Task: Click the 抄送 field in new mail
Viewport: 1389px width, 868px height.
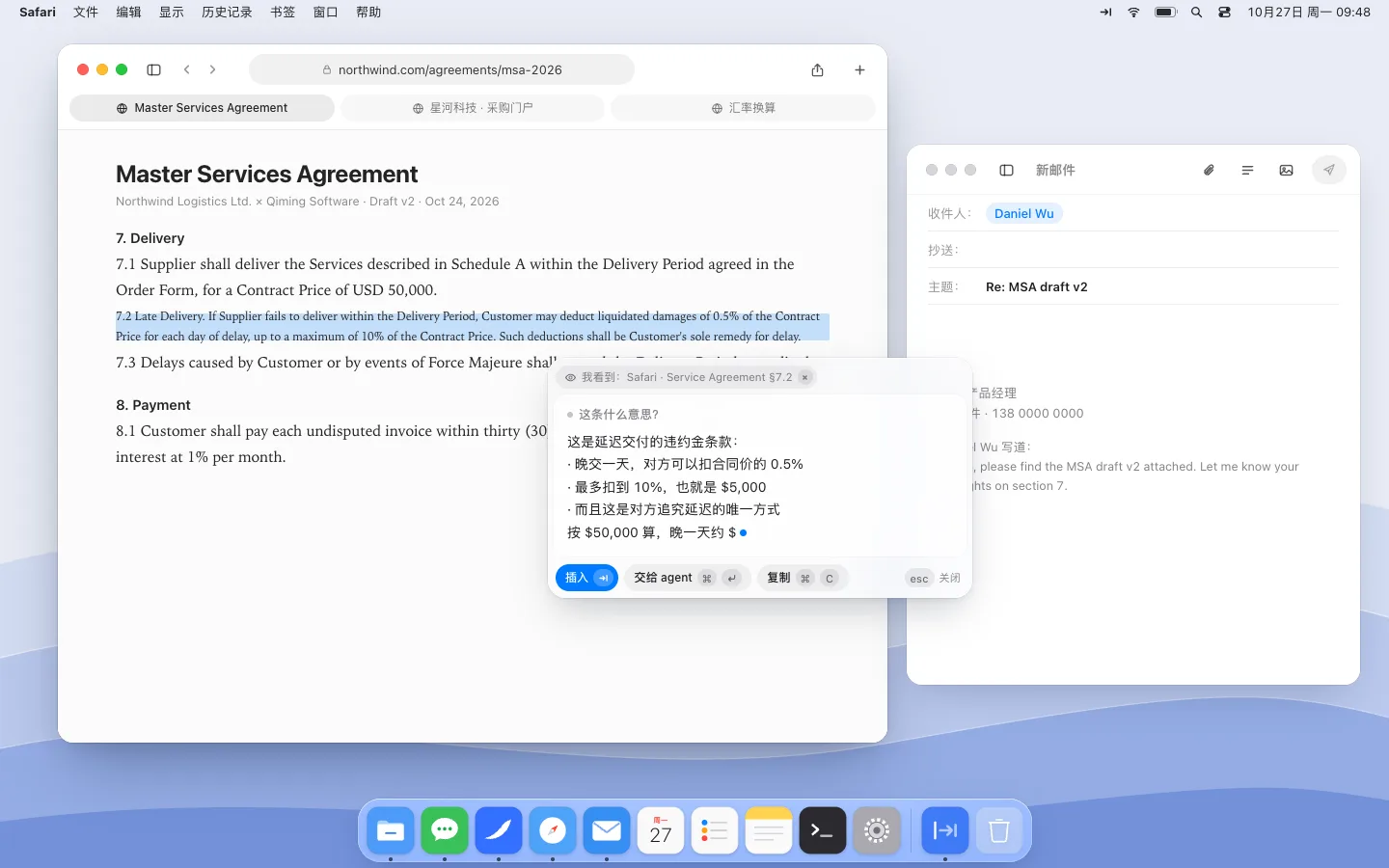Action: coord(1133,250)
